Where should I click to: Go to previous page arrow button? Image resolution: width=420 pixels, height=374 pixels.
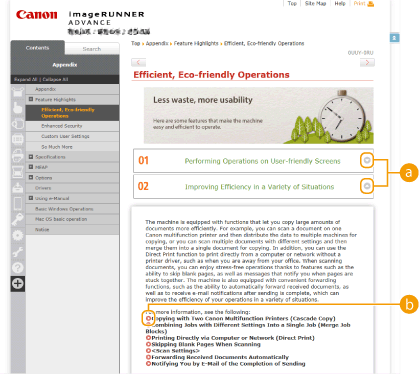138,62
